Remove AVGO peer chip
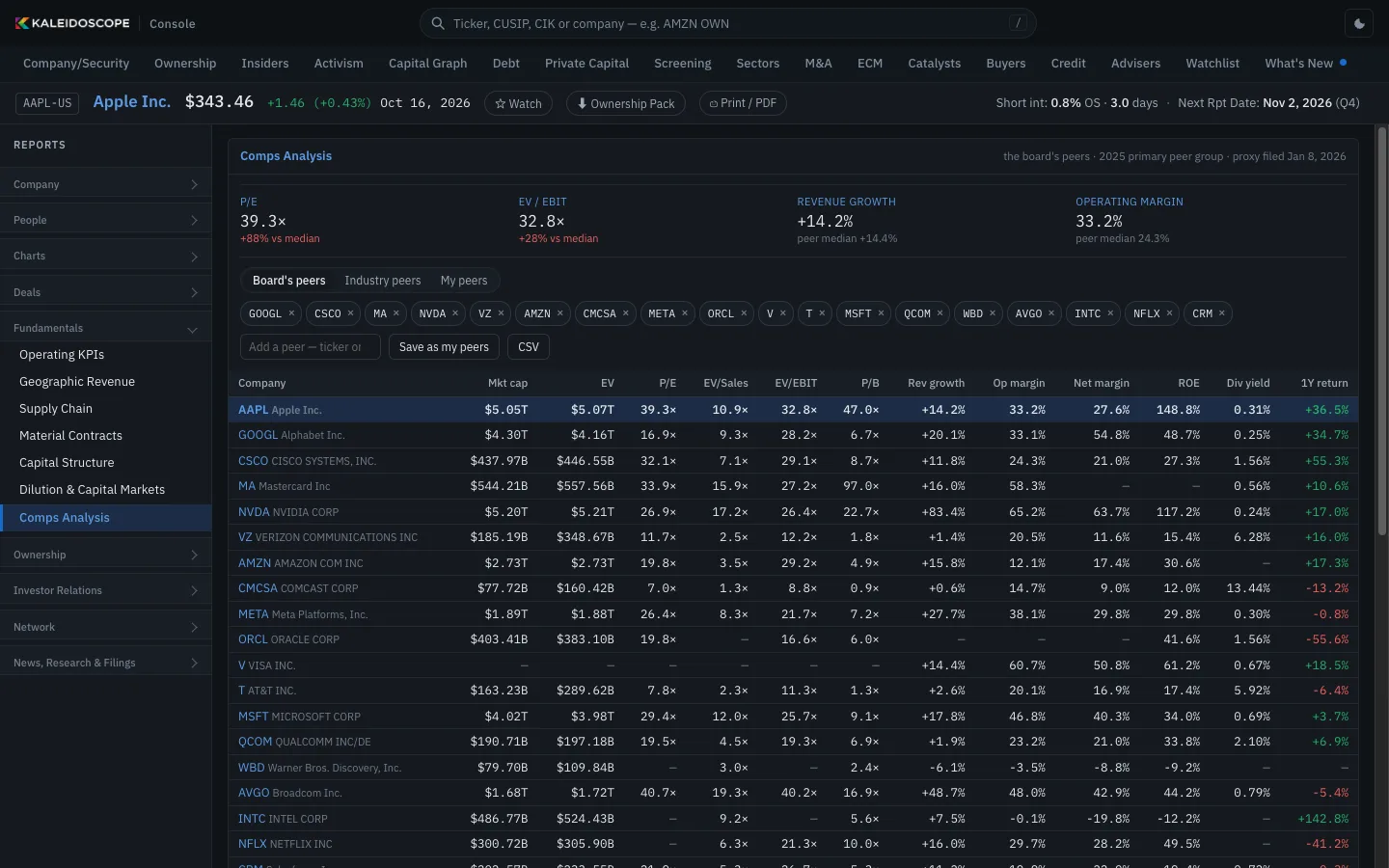This screenshot has width=1389, height=868. coord(1051,313)
